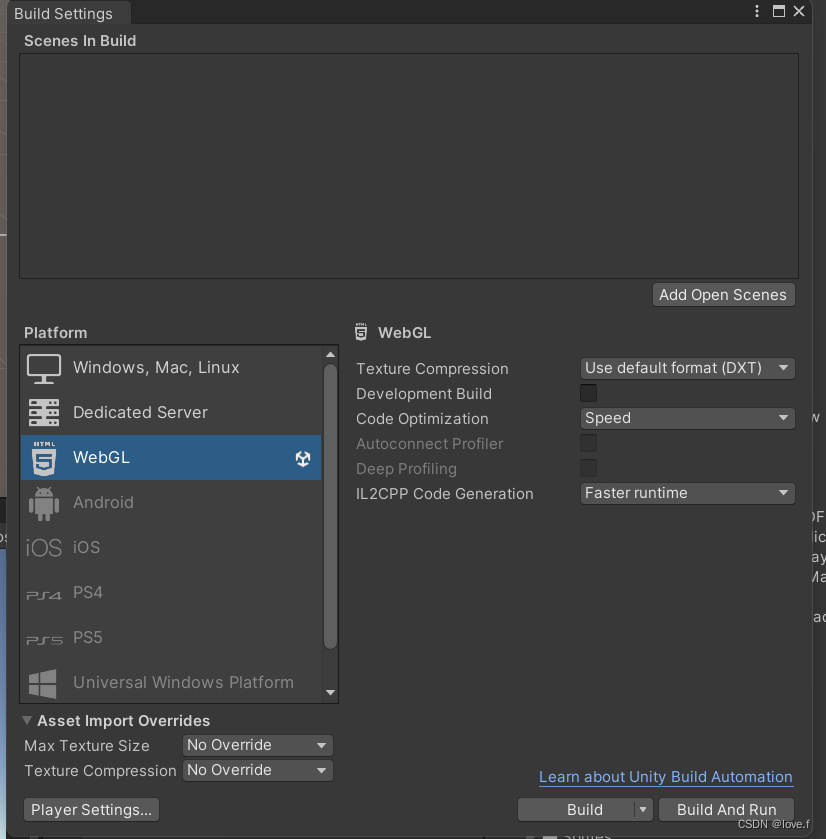Select the Build Settings tab
The image size is (826, 839).
click(x=64, y=13)
